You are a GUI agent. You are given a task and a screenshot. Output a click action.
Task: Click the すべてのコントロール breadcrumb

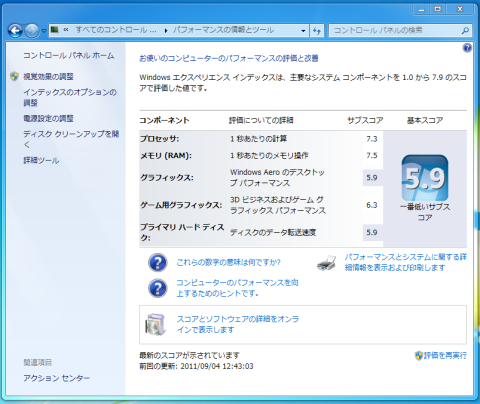(116, 30)
